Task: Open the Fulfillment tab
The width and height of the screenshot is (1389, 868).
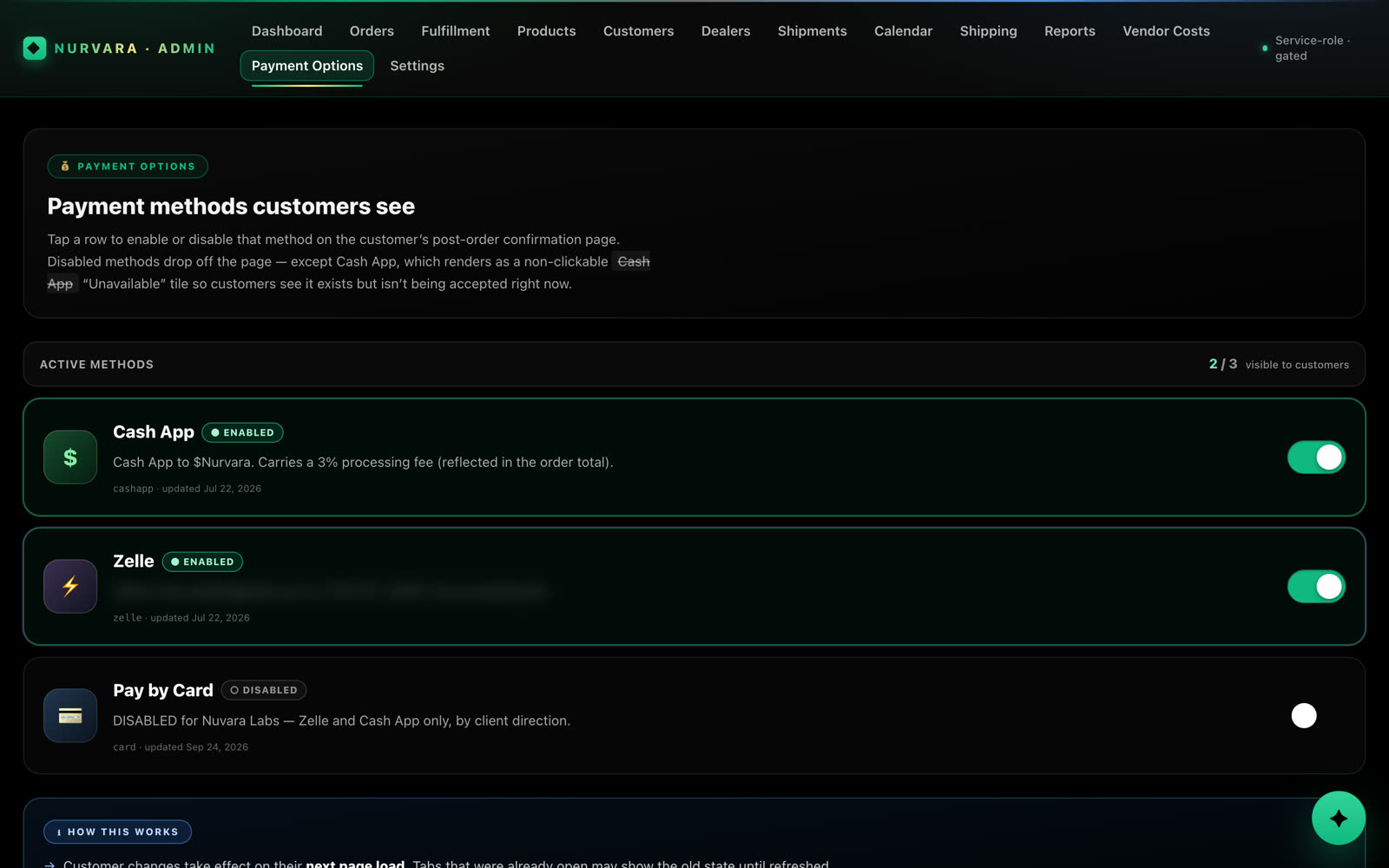Action: [455, 31]
